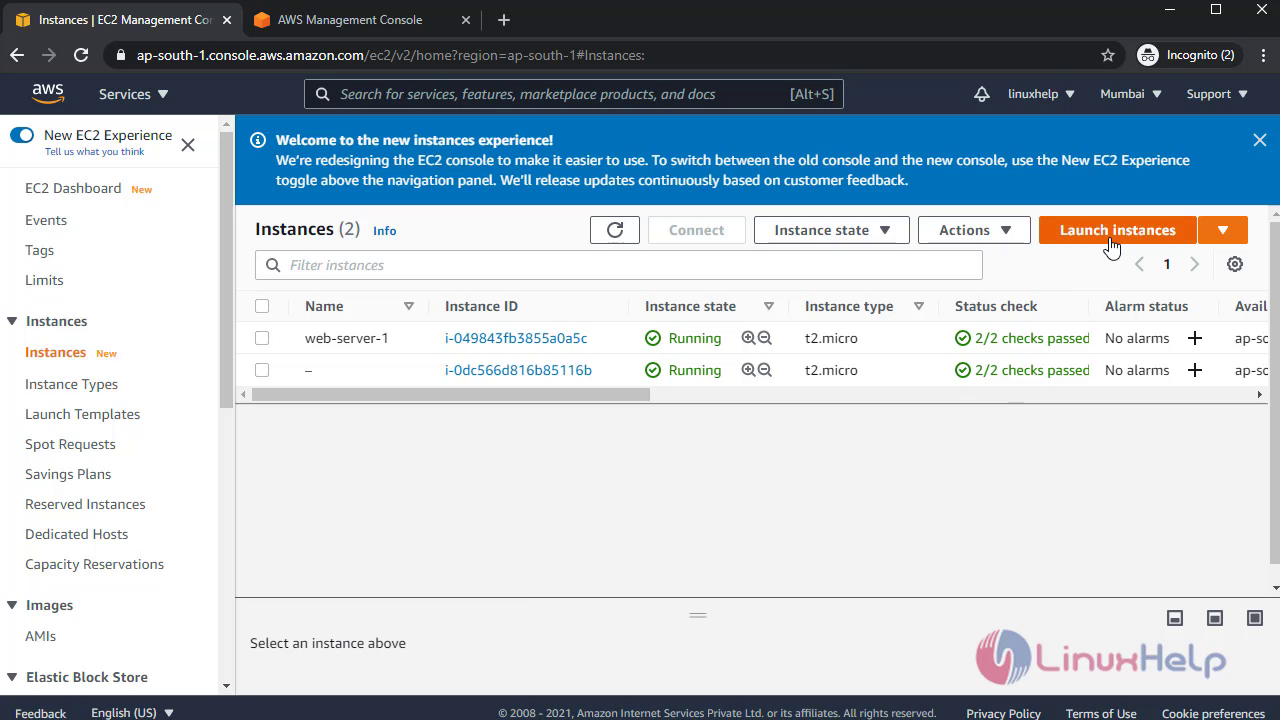
Task: Open the Support dropdown
Action: point(1217,94)
